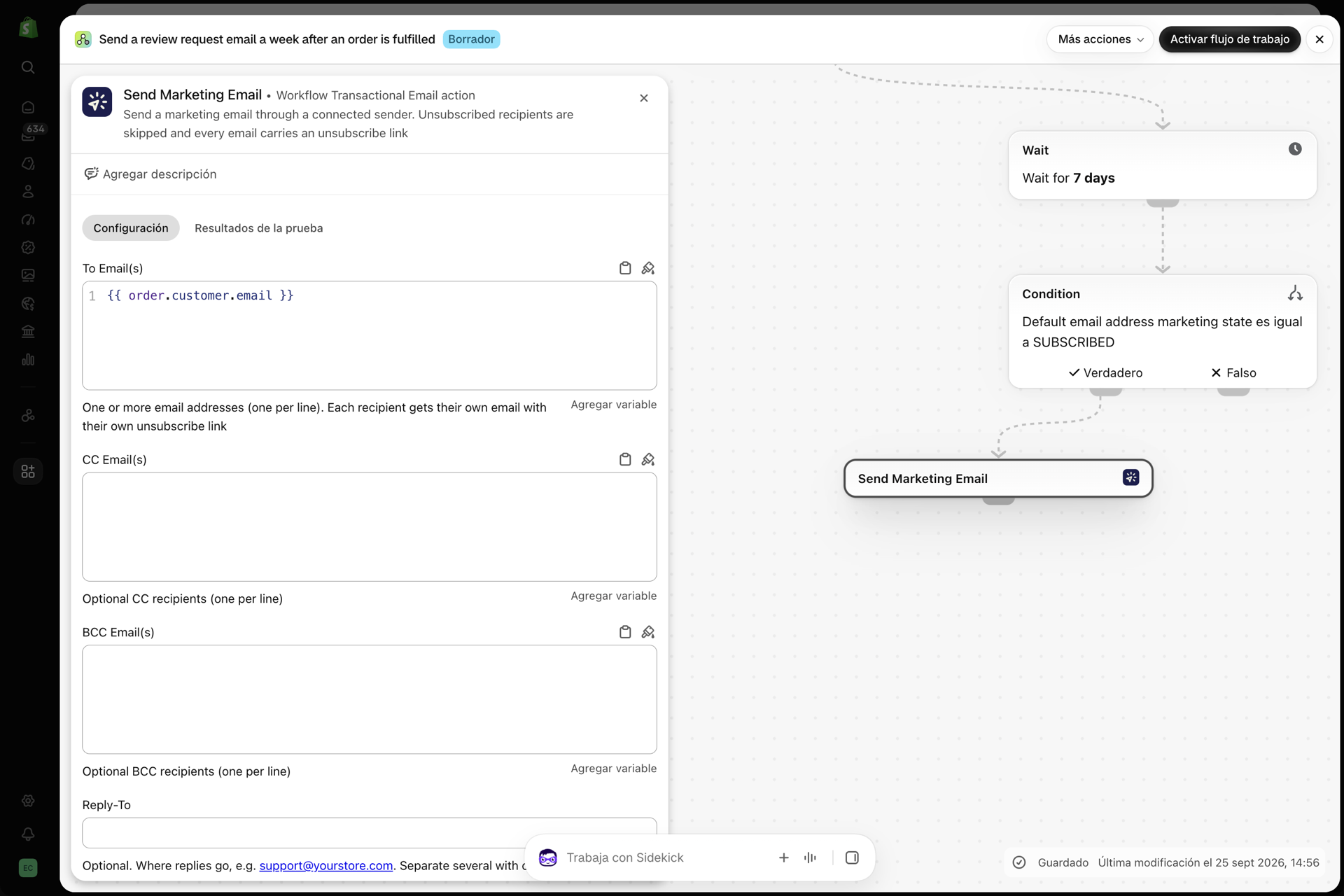
Task: Click the plus icon in Sidekick bar
Action: (x=784, y=857)
